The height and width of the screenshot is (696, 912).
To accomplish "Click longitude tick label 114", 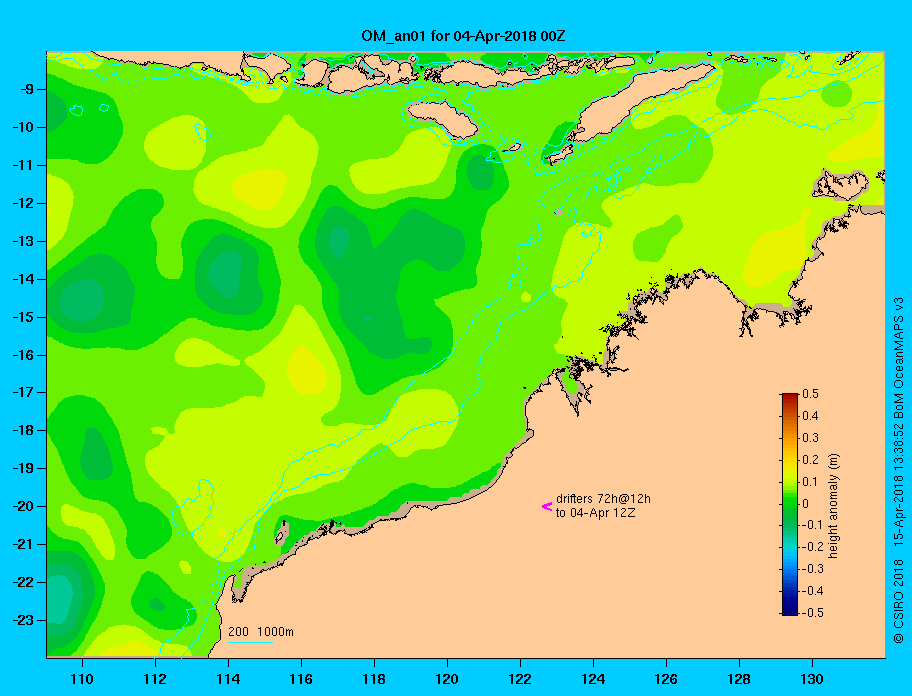I will pyautogui.click(x=228, y=679).
